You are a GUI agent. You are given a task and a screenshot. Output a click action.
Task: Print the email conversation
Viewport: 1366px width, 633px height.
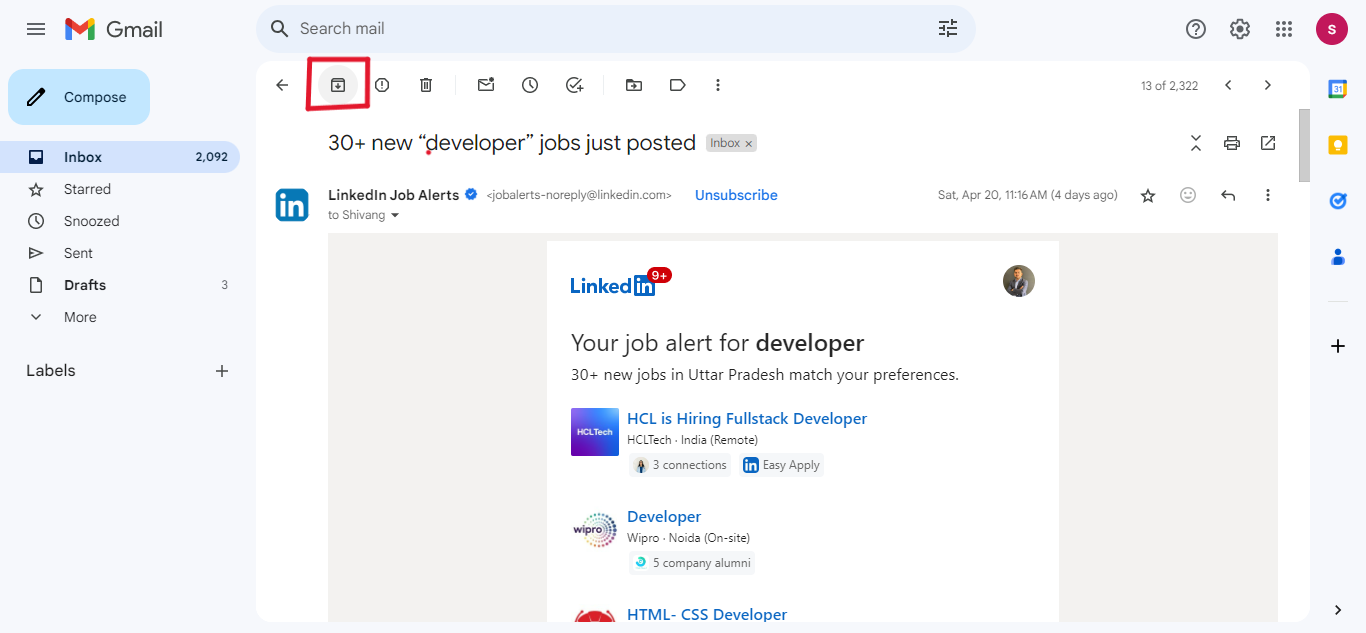[1232, 143]
